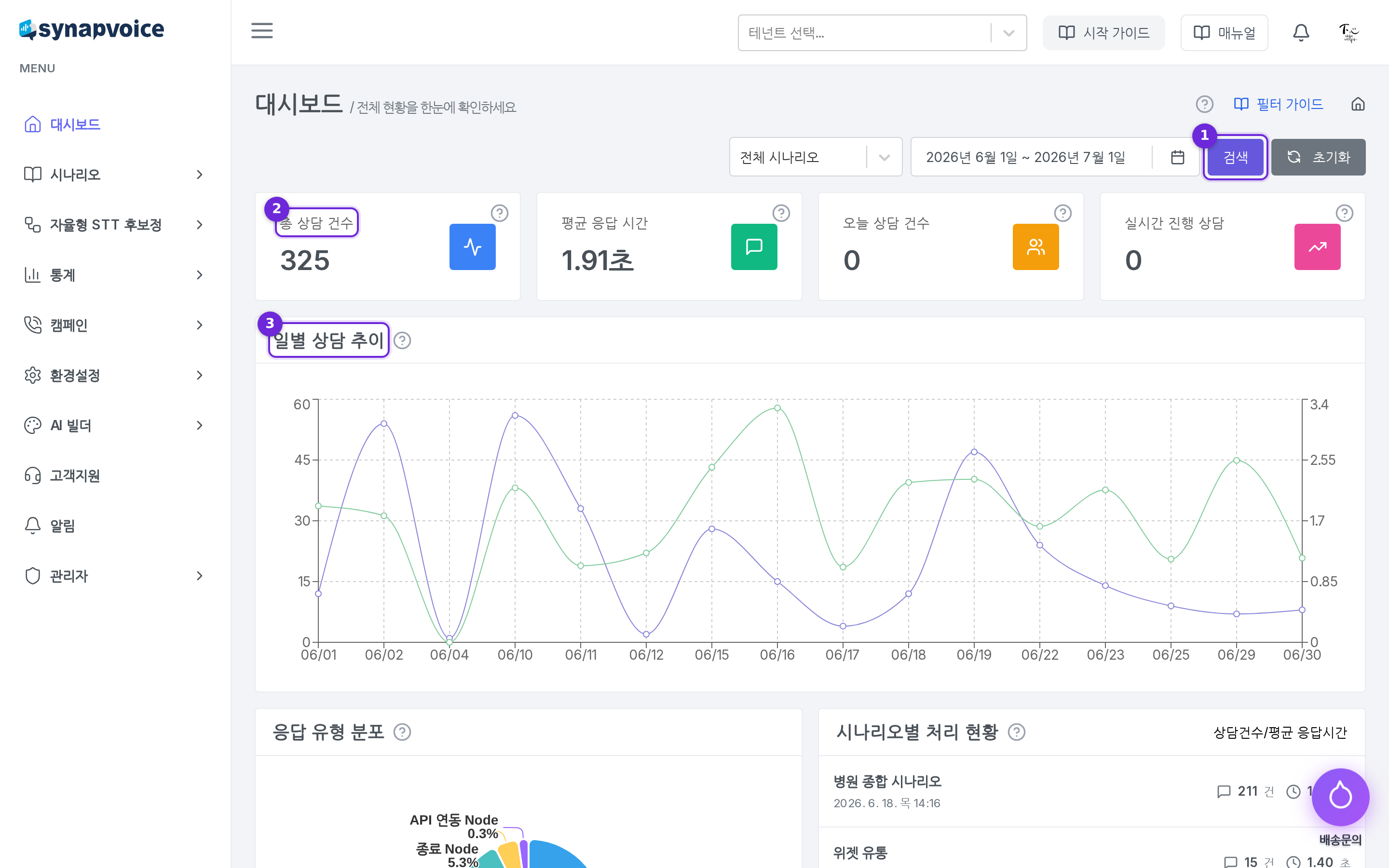Toggle the hamburger sidebar menu

click(x=262, y=31)
